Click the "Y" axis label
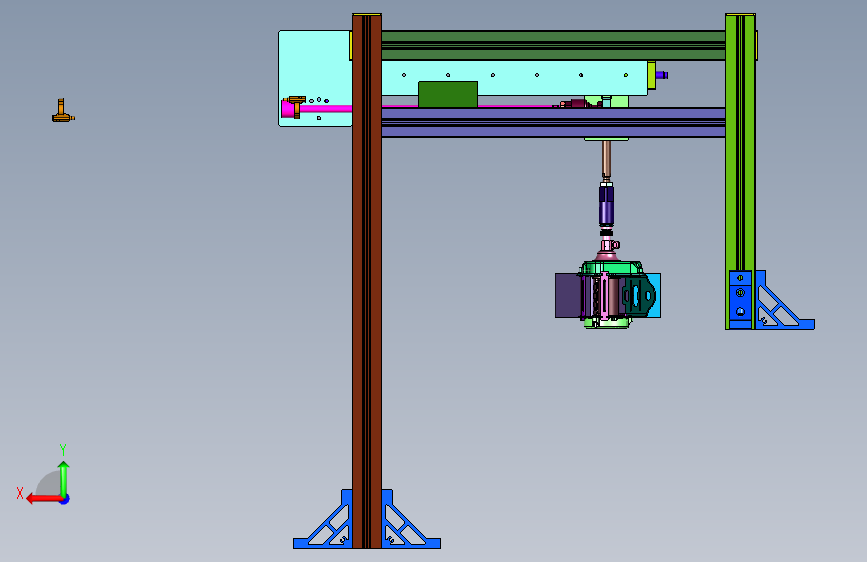867x562 pixels. coord(63,450)
